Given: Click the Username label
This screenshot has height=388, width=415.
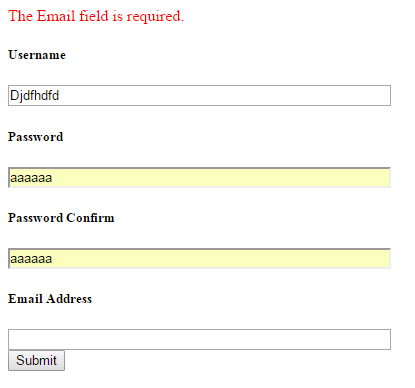Looking at the screenshot, I should click(37, 55).
